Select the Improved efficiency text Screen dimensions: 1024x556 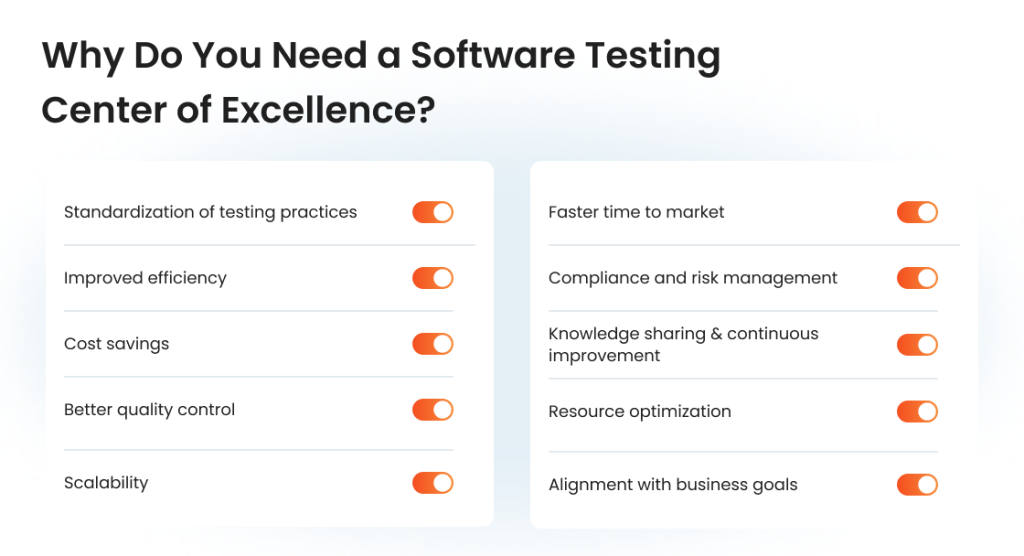pyautogui.click(x=145, y=278)
